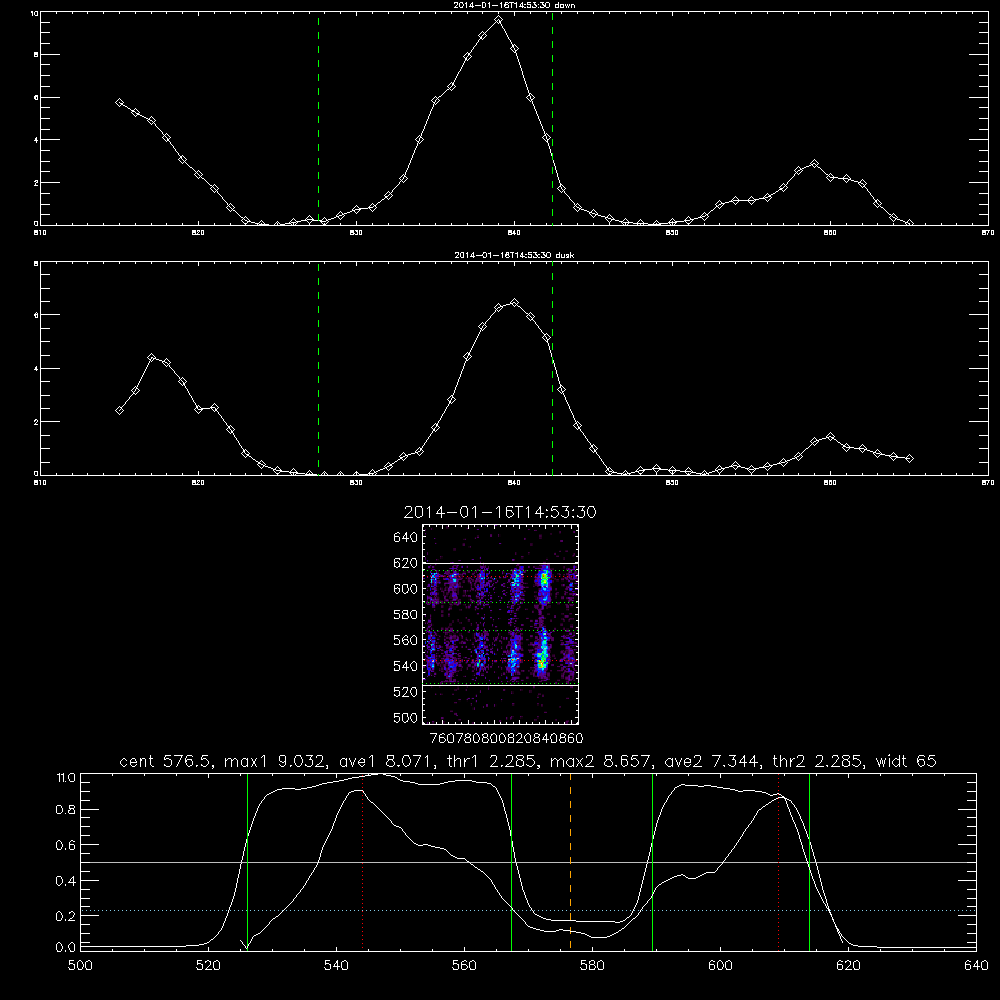Click the dusk plot title text
1000x1000 pixels.
[x=514, y=254]
